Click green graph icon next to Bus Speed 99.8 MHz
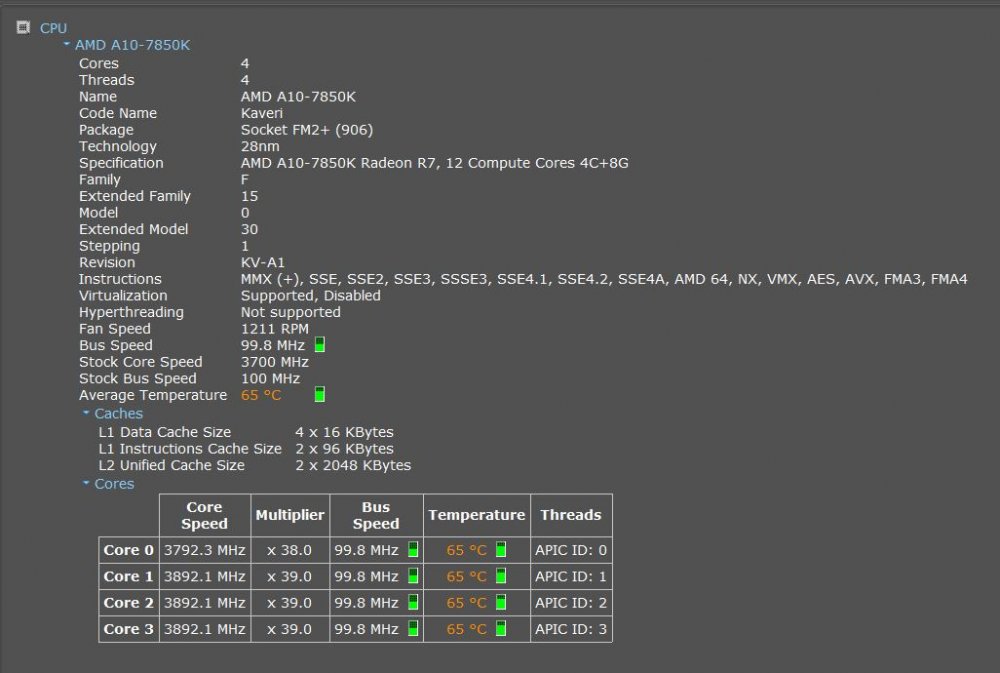The image size is (1000, 673). coord(320,345)
